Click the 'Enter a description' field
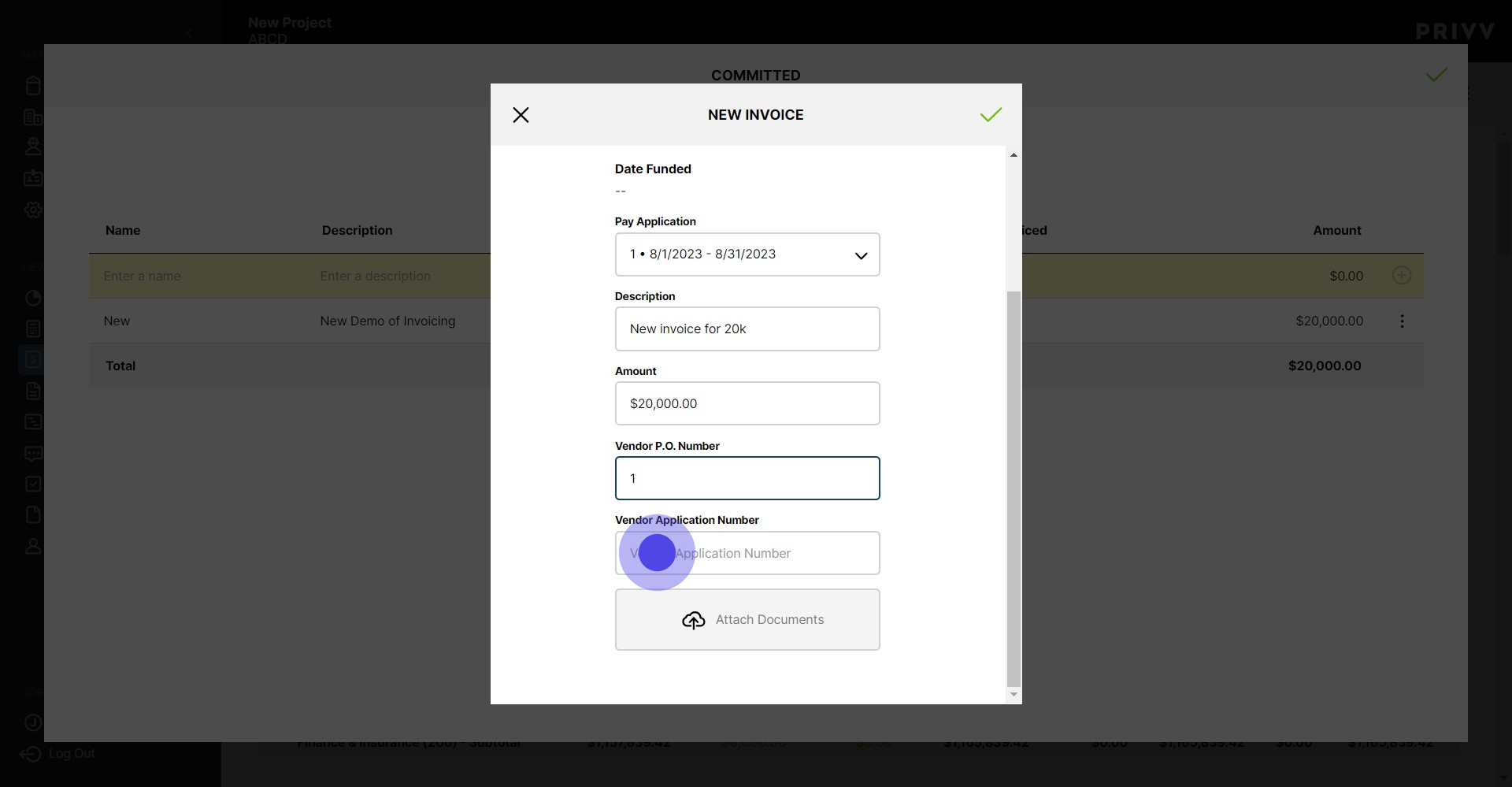Viewport: 1512px width, 787px height. coord(375,277)
